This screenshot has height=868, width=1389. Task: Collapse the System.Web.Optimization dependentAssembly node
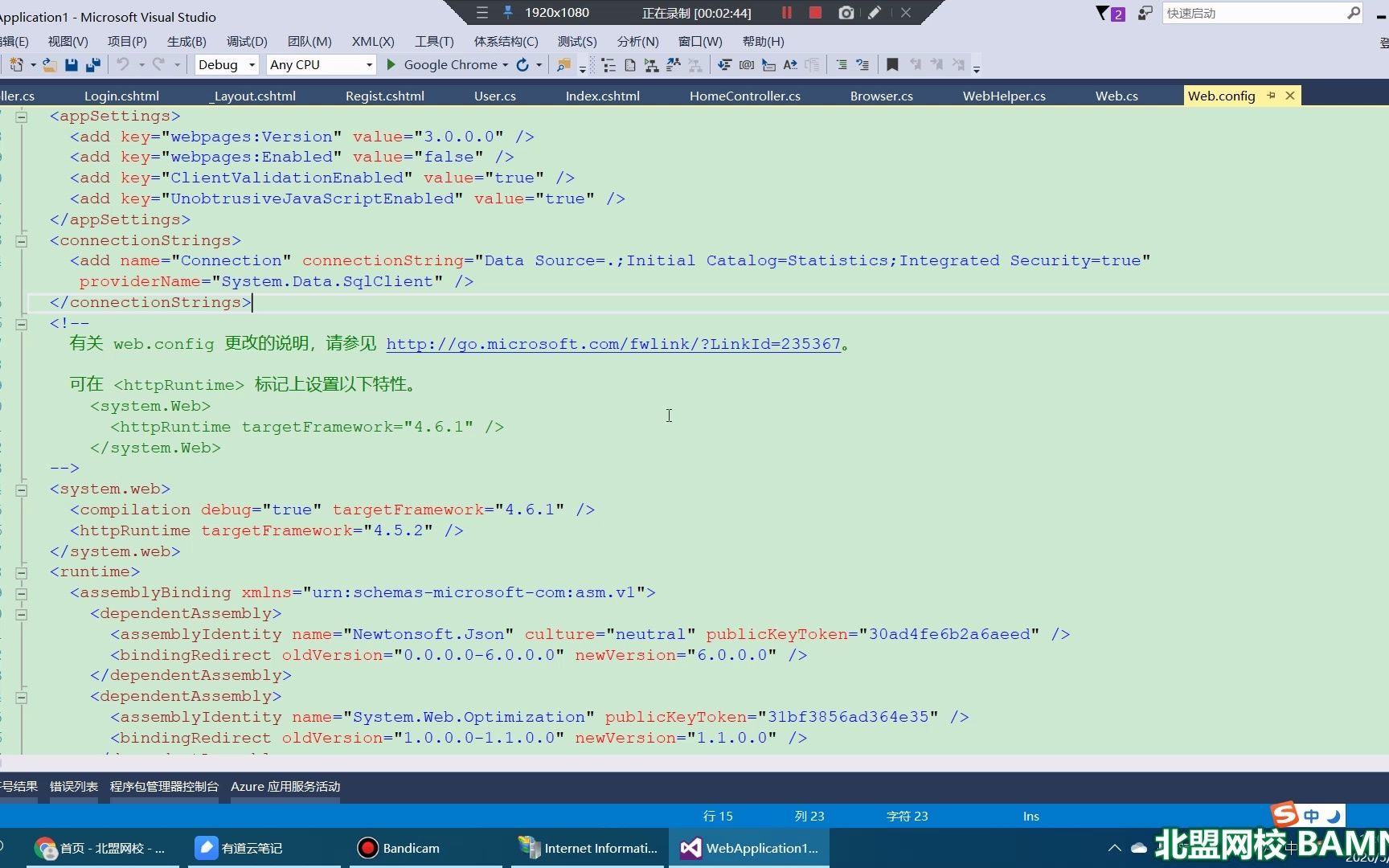tap(22, 697)
